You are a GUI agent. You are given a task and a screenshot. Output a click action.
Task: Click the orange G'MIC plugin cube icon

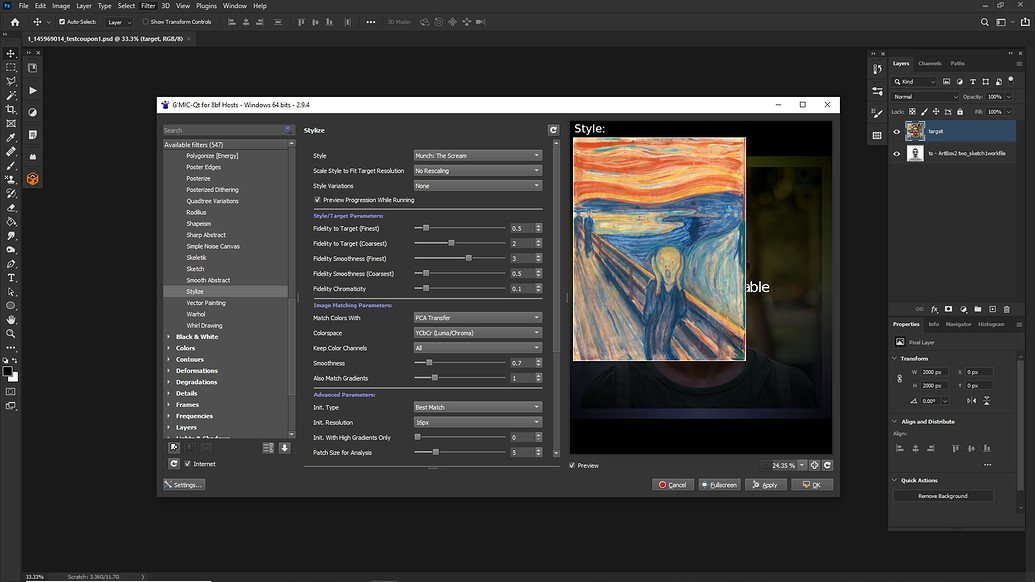tap(33, 178)
